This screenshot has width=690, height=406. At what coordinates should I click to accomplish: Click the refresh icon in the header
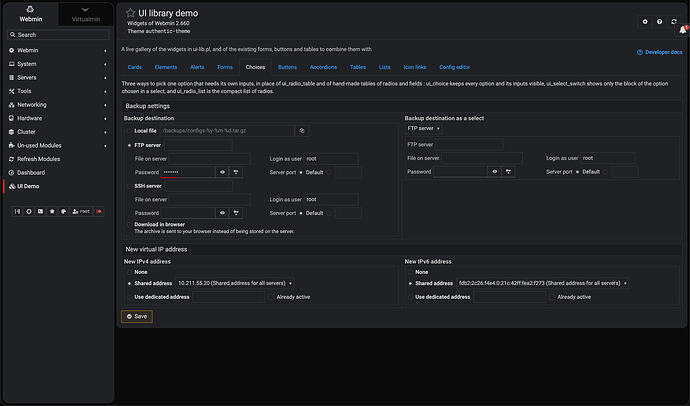[x=674, y=22]
